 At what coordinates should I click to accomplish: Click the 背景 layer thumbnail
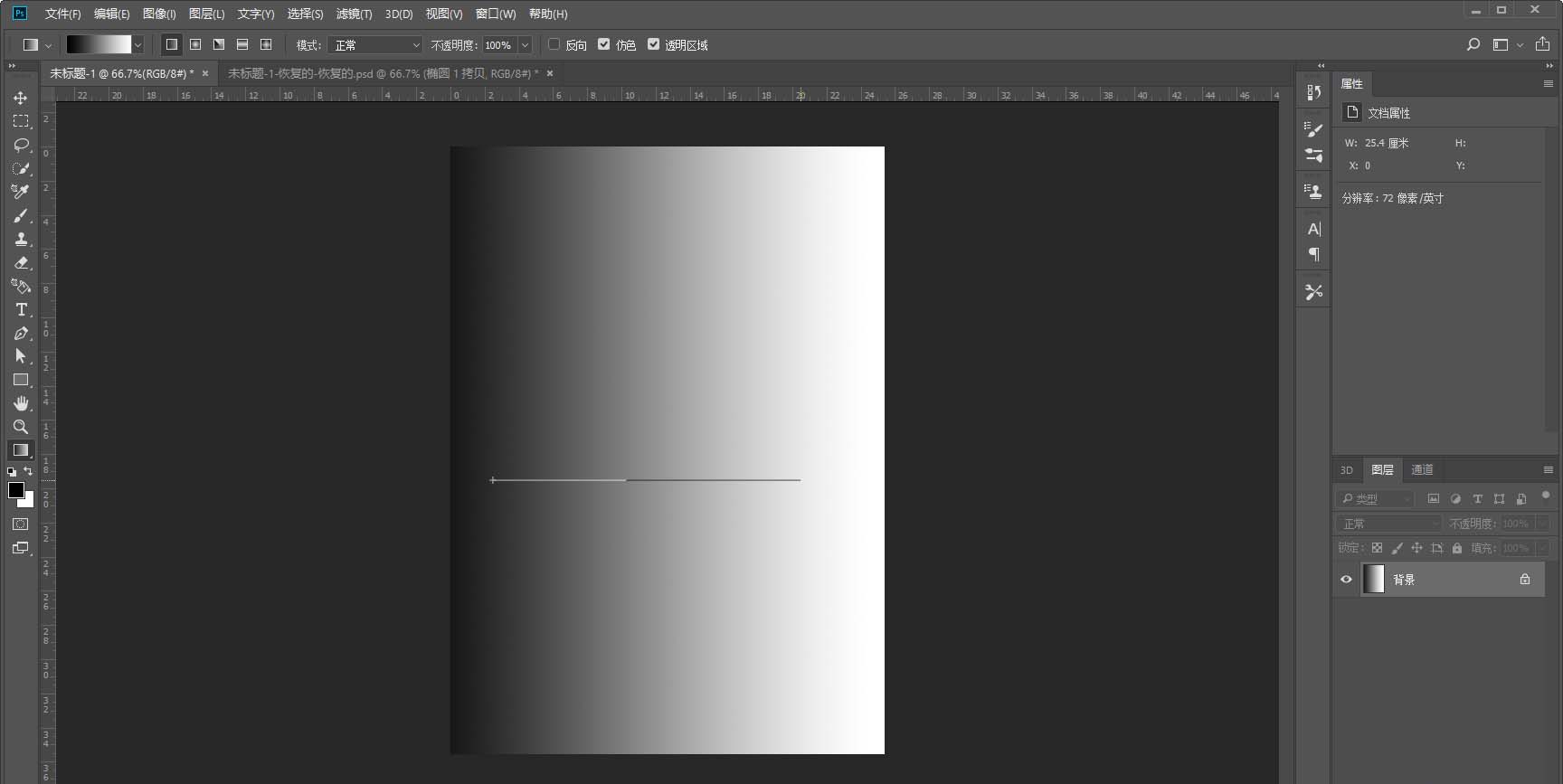1374,580
